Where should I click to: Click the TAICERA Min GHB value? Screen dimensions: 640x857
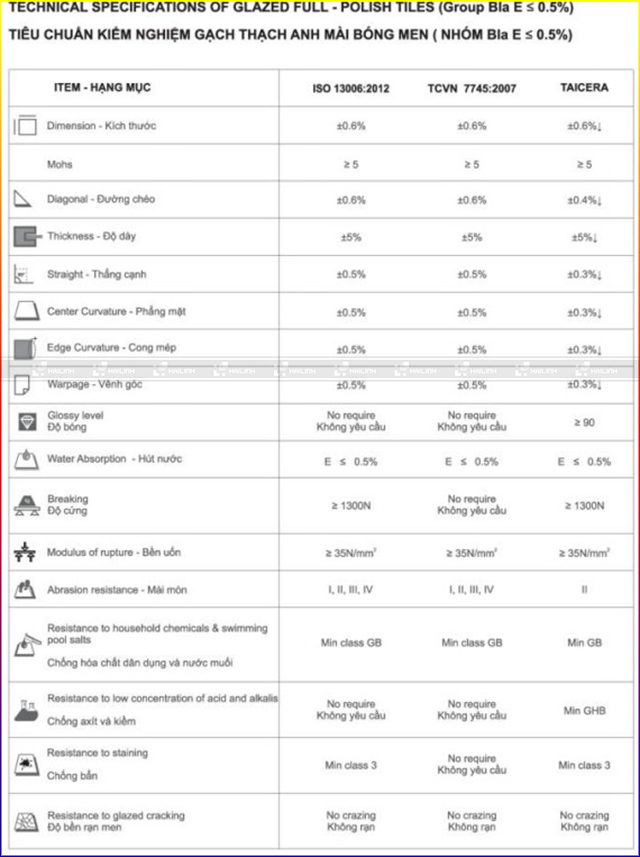(x=584, y=710)
